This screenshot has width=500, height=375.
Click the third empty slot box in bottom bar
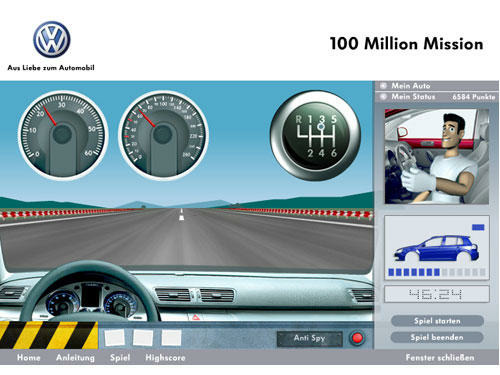click(171, 338)
